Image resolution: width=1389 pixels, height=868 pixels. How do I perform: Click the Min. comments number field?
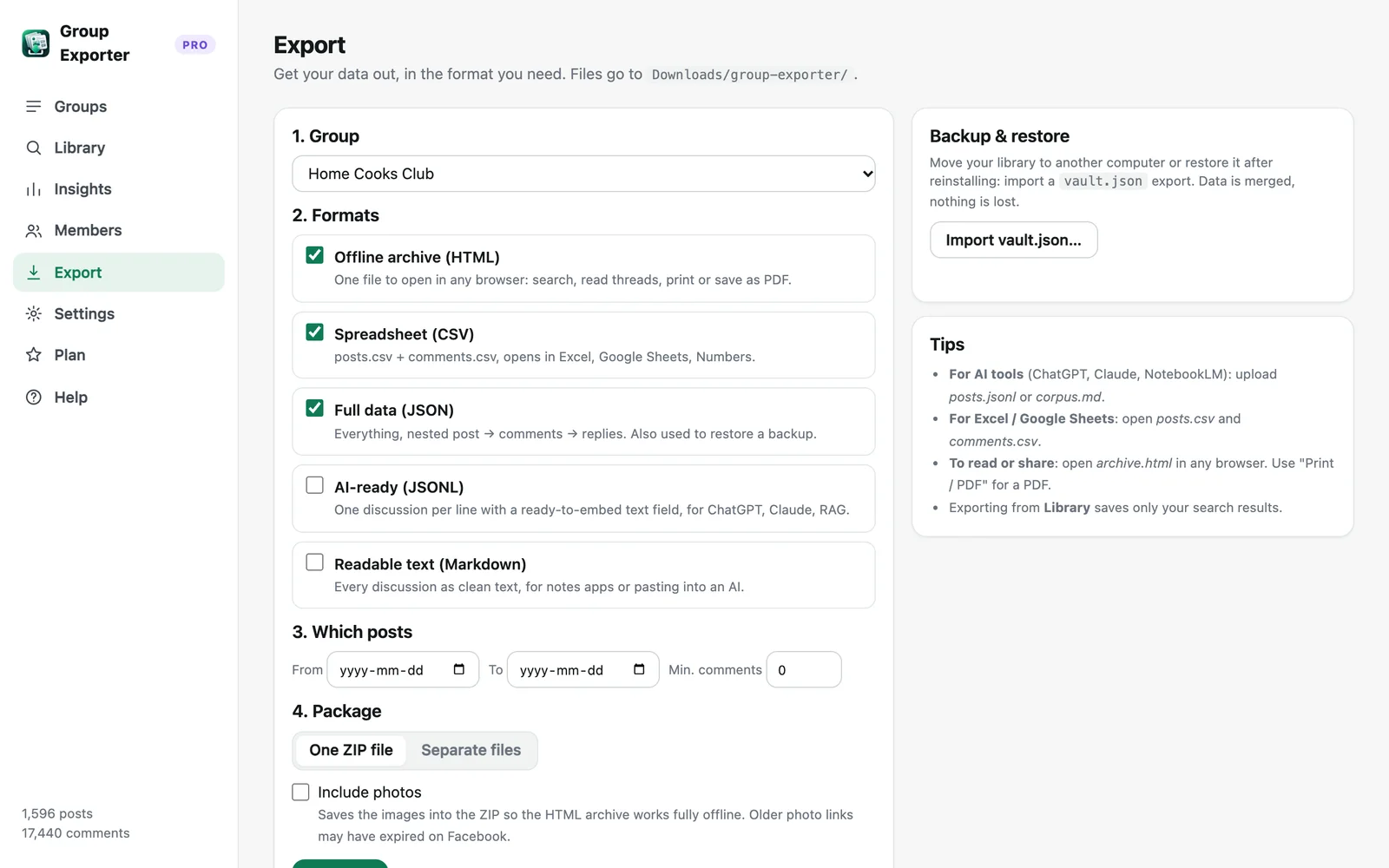[x=804, y=669]
